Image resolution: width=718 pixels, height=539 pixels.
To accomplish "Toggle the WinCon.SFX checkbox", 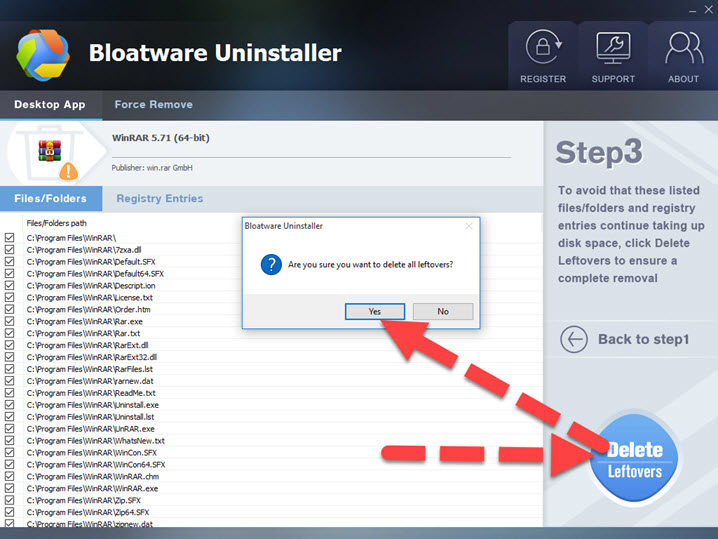I will [x=9, y=452].
